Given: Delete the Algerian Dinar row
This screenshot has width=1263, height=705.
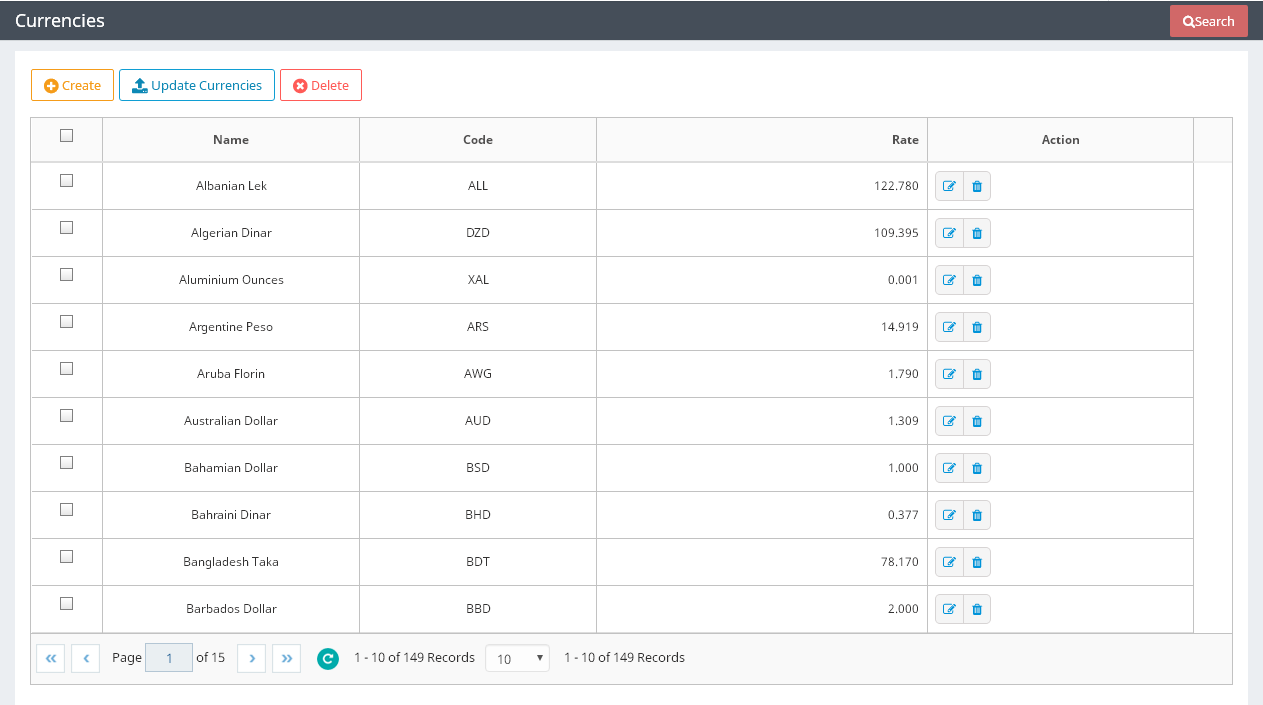Looking at the screenshot, I should click(x=977, y=233).
